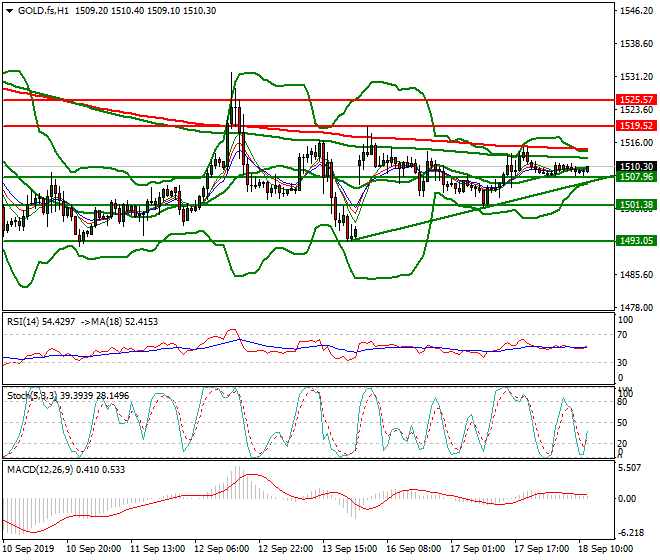Select the 1531.20 price scale value
This screenshot has height=560, width=660.
pyautogui.click(x=636, y=77)
